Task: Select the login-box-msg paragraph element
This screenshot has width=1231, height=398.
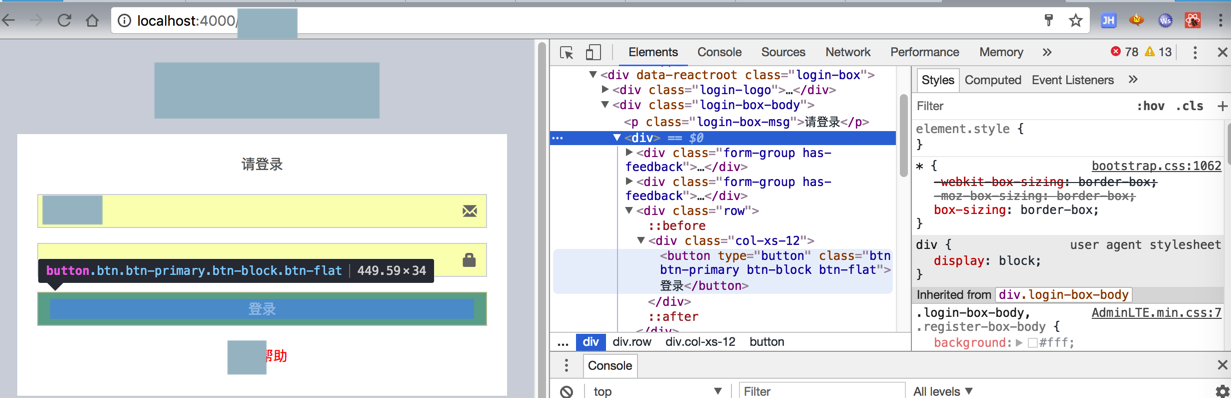Action: pos(745,122)
